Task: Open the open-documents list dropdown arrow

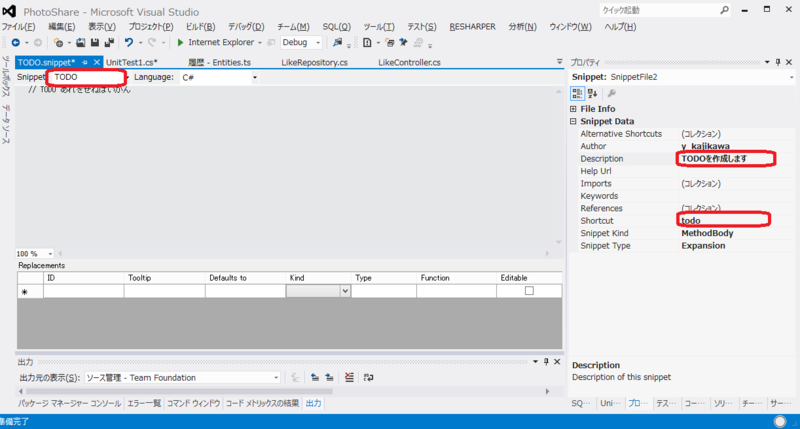Action: [x=559, y=62]
